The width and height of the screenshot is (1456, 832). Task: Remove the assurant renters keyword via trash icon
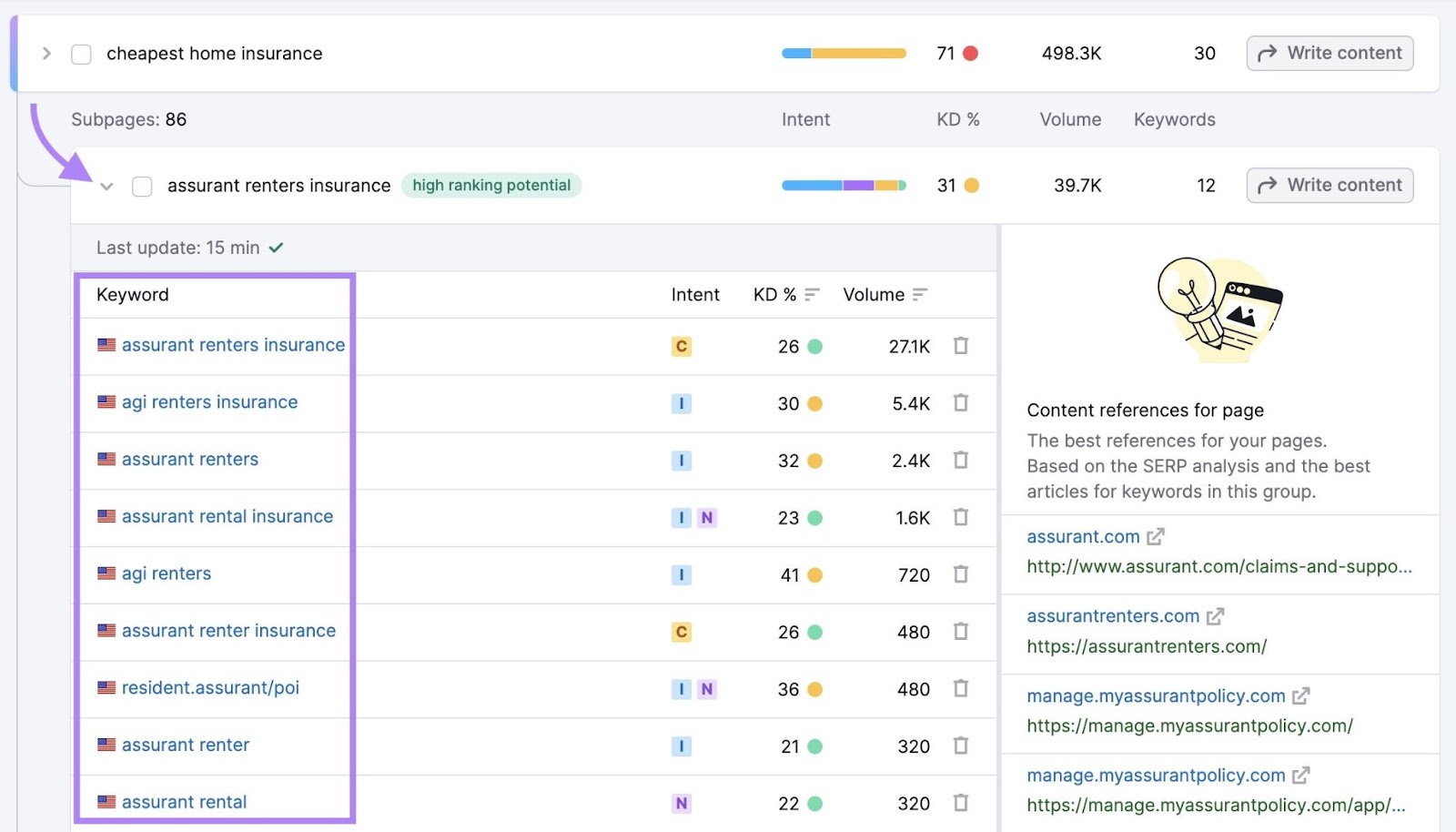coord(960,460)
